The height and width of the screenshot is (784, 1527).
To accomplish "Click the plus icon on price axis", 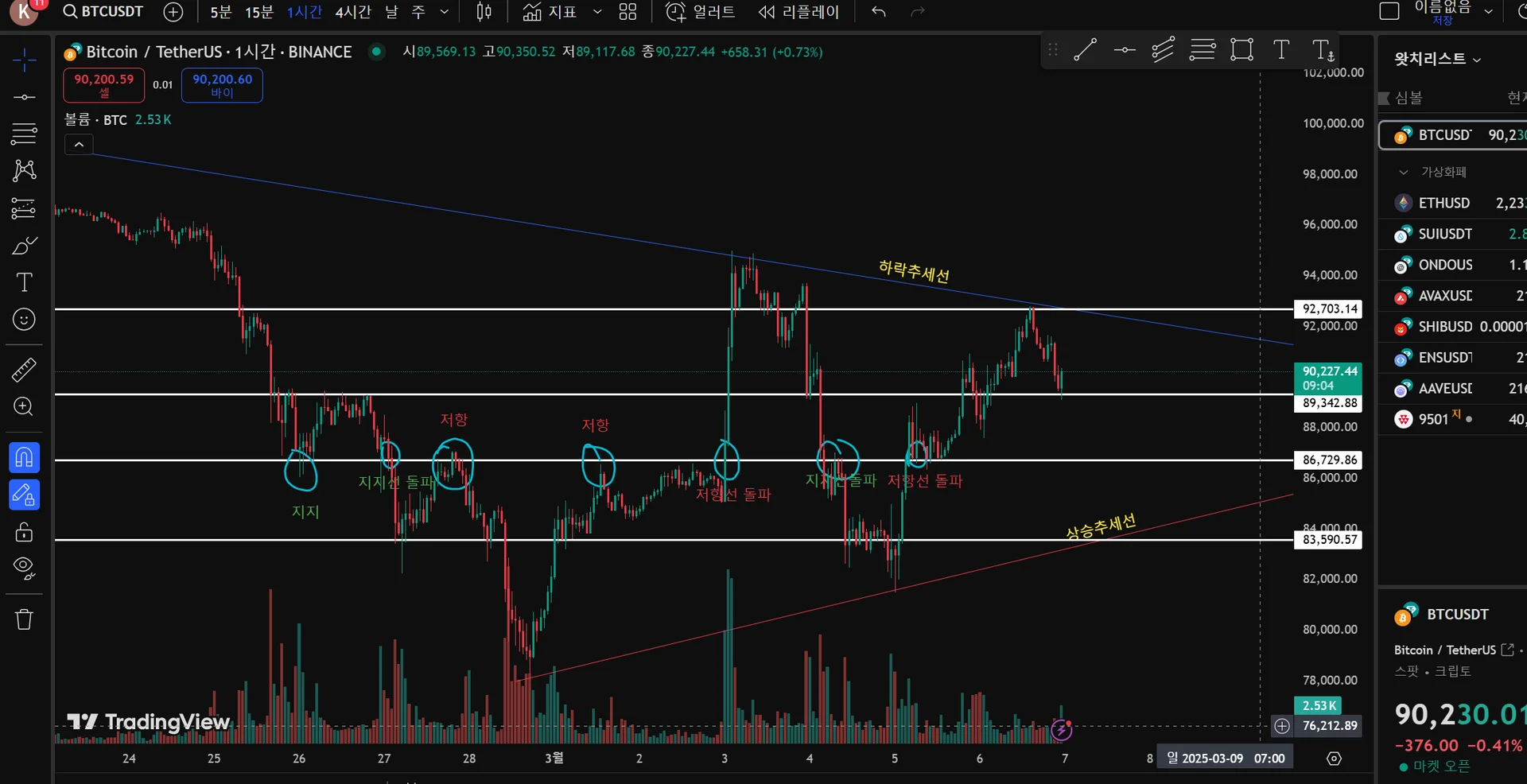I will [x=1282, y=725].
